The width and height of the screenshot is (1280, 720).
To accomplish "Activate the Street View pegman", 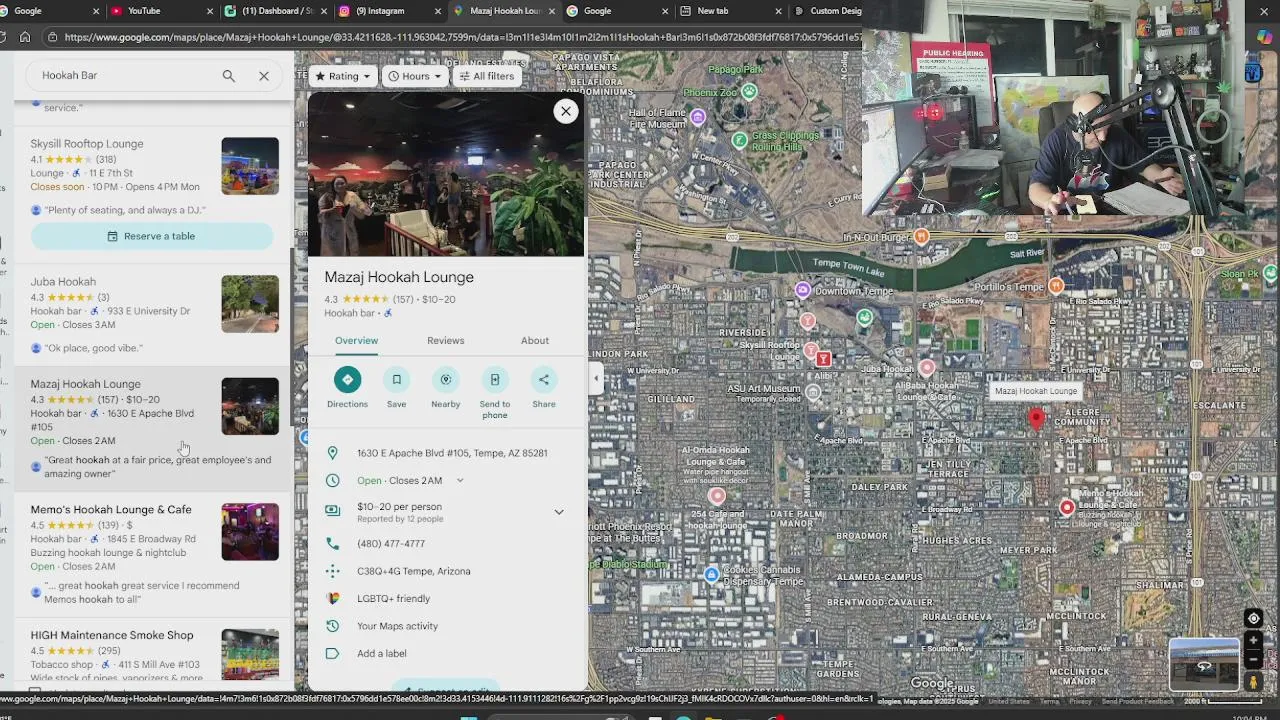I will tap(1253, 682).
